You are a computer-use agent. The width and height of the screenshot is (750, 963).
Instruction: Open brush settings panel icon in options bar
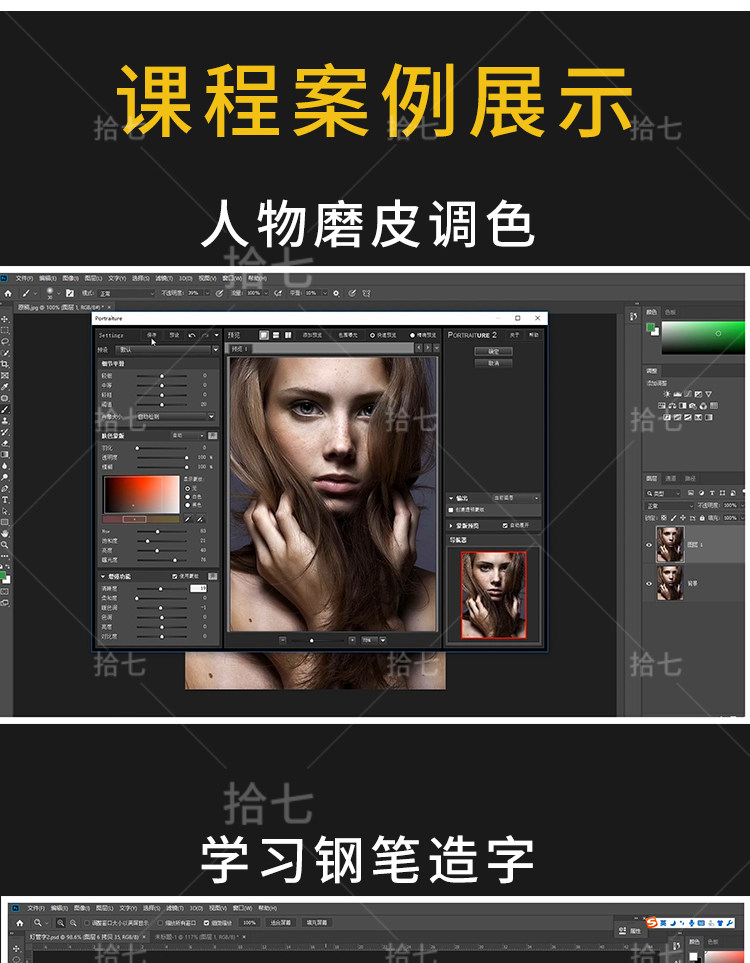[x=70, y=294]
